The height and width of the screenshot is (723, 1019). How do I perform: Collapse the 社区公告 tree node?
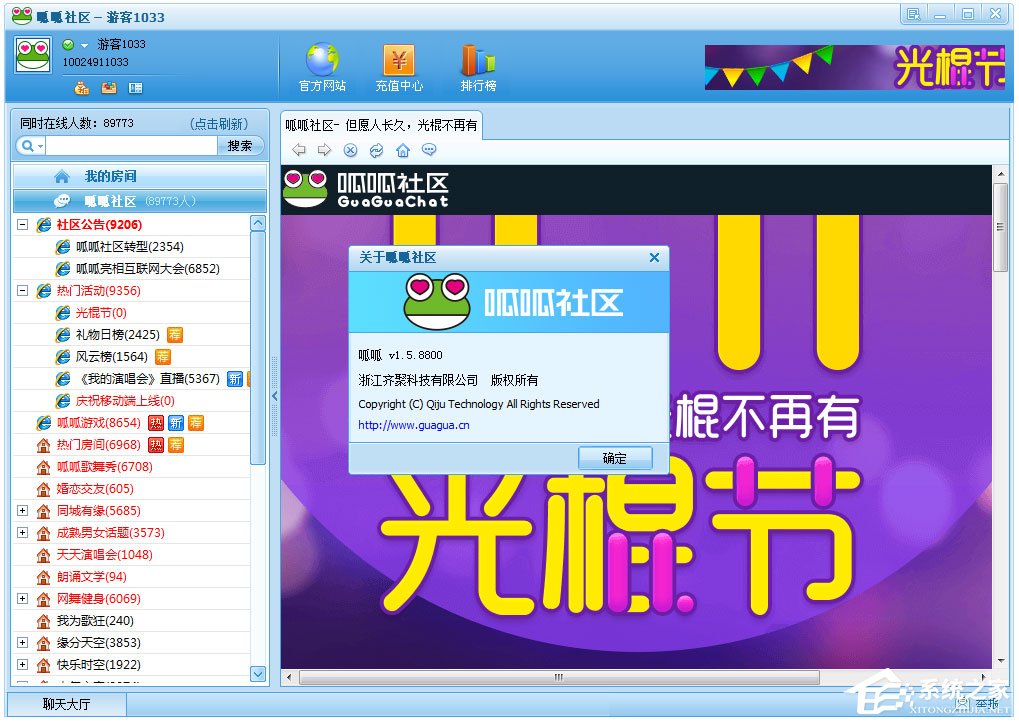22,225
